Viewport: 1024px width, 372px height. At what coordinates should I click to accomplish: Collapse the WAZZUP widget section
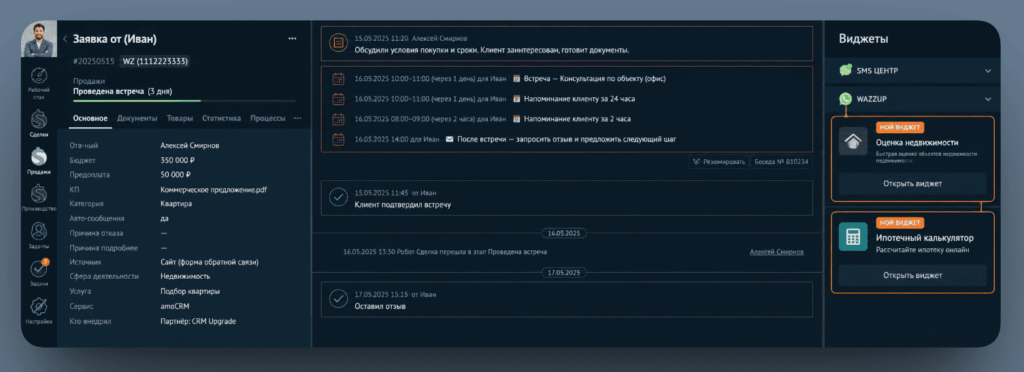[988, 99]
